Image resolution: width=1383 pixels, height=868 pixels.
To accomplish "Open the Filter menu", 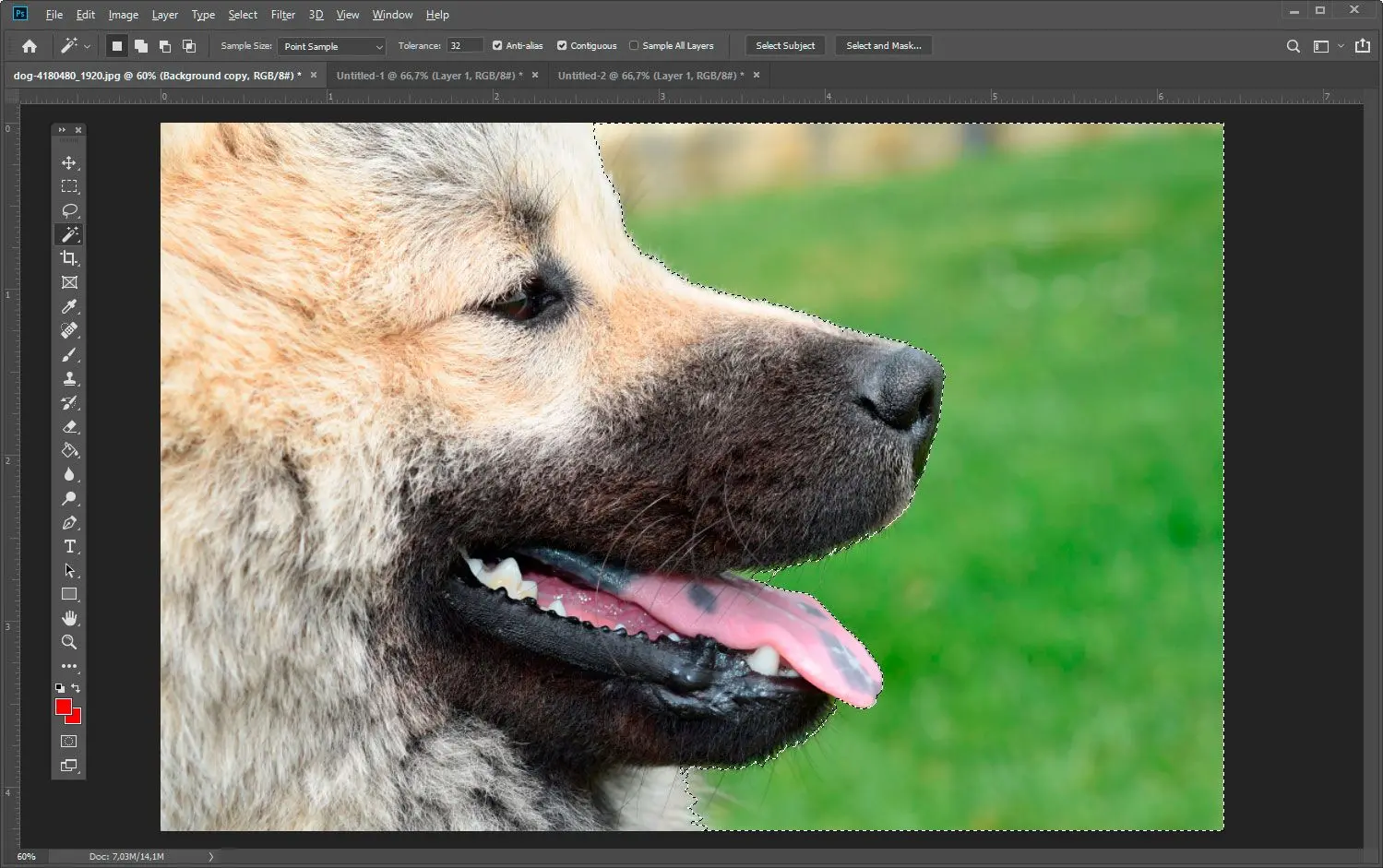I will (x=283, y=15).
